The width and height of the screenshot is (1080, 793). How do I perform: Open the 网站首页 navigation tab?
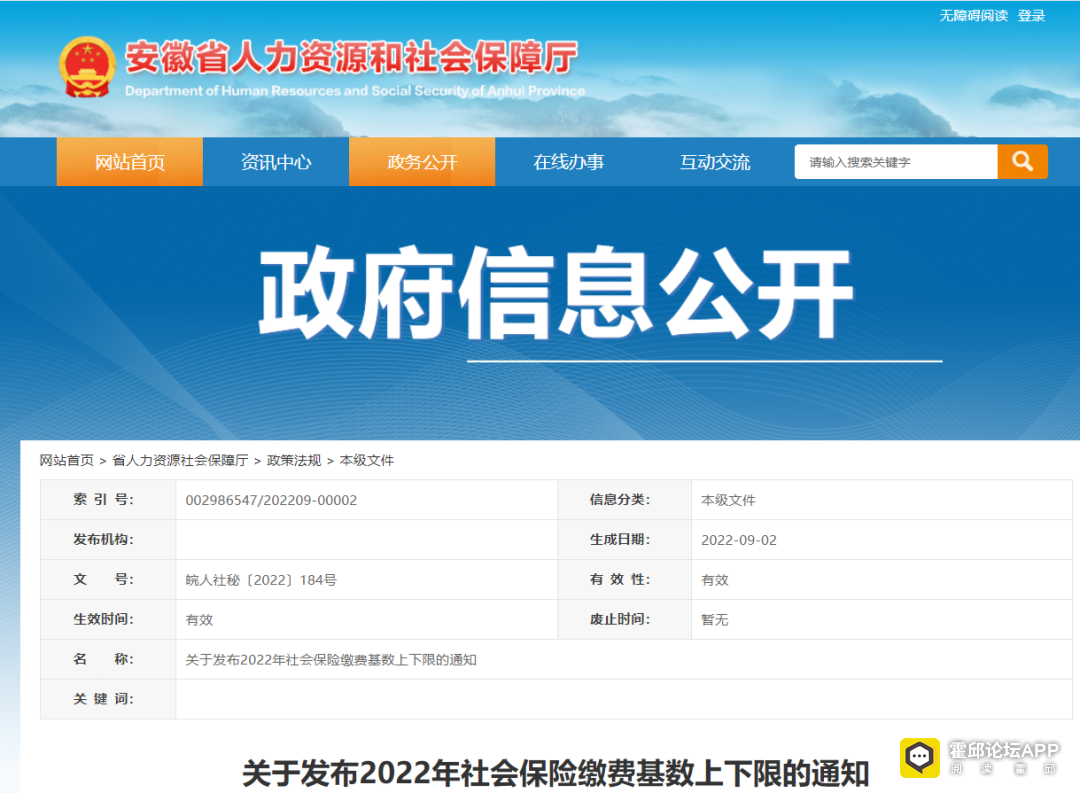point(129,162)
